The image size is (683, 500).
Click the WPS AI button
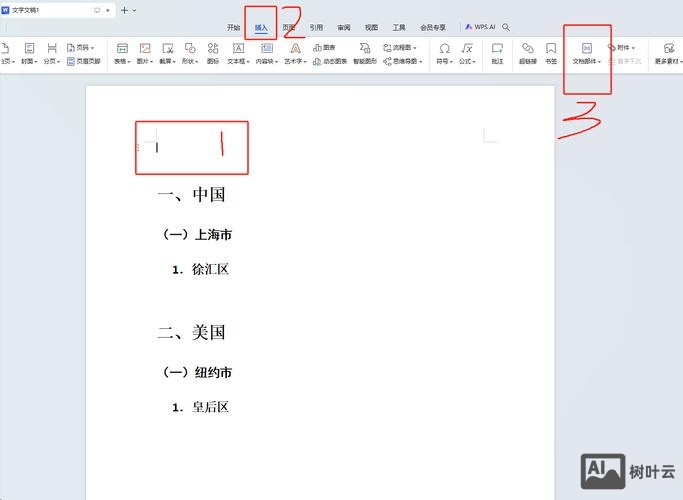[x=480, y=27]
